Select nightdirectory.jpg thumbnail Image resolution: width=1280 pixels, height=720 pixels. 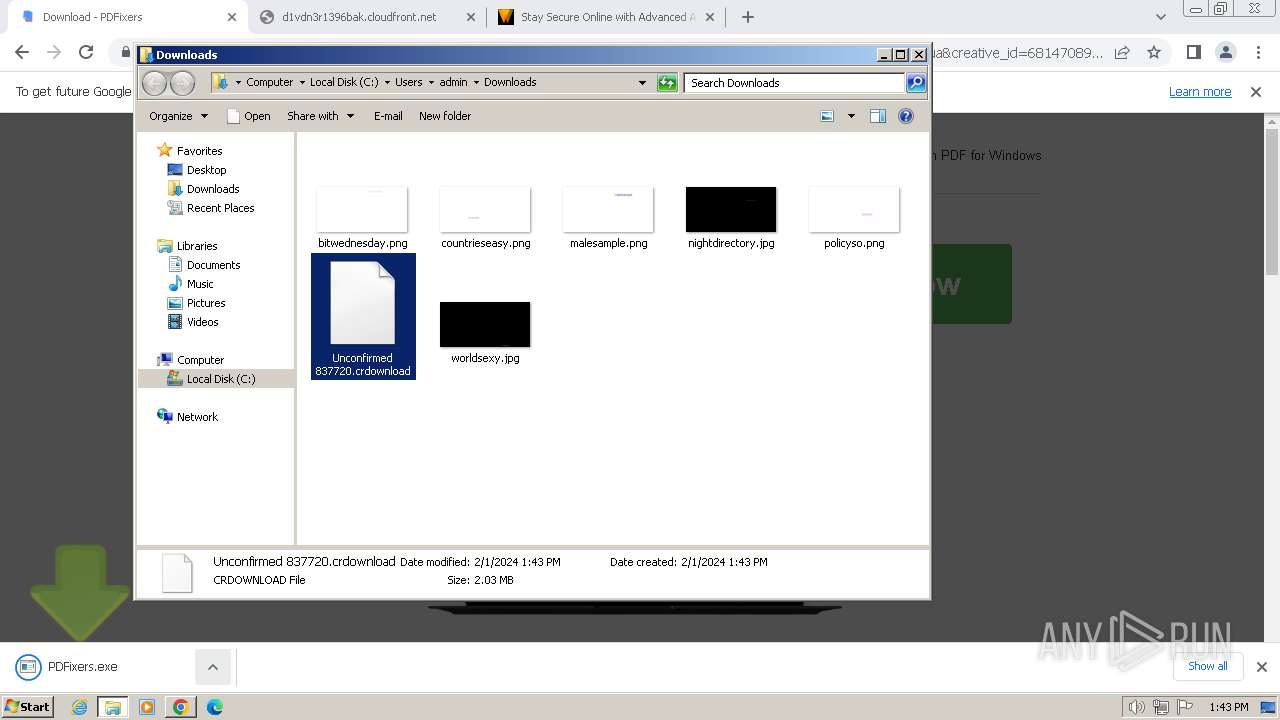point(731,210)
